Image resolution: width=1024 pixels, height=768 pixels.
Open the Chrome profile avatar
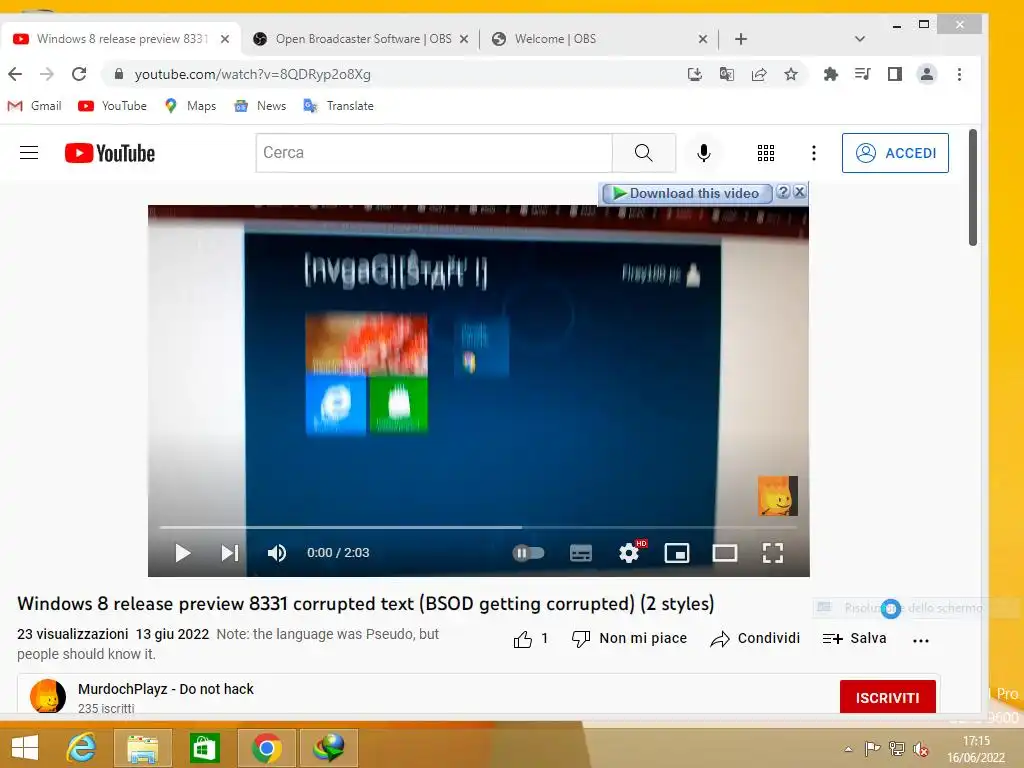point(927,74)
